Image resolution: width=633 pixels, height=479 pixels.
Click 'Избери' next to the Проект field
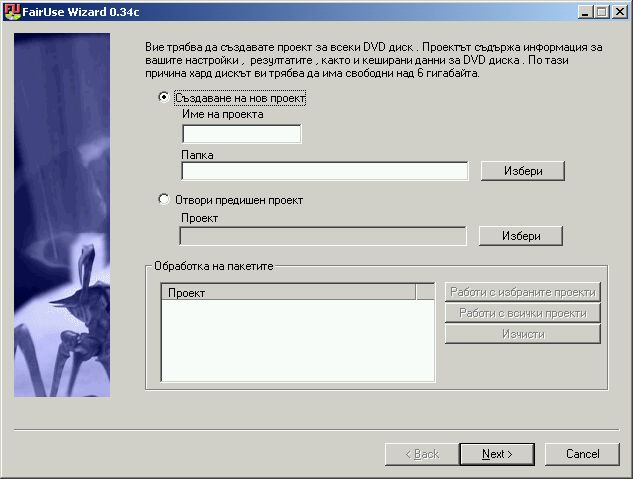click(x=521, y=236)
